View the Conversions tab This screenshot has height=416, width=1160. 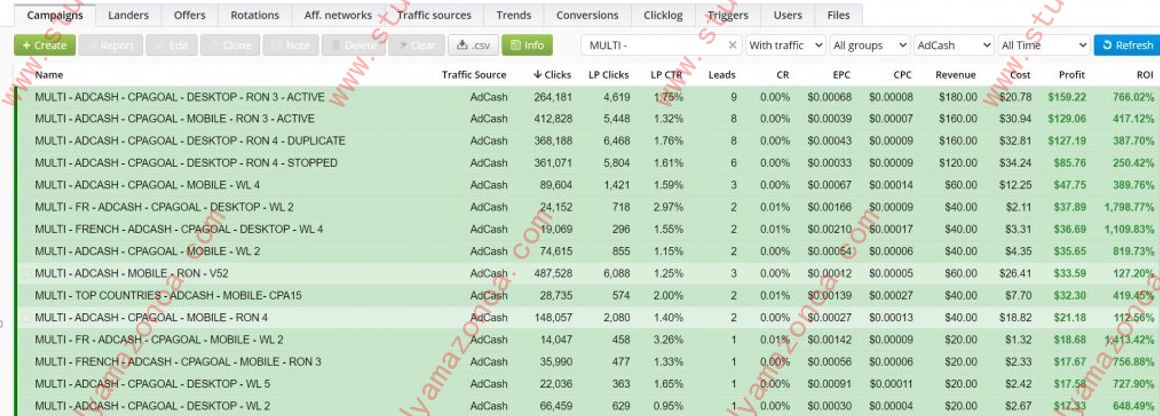(x=587, y=15)
